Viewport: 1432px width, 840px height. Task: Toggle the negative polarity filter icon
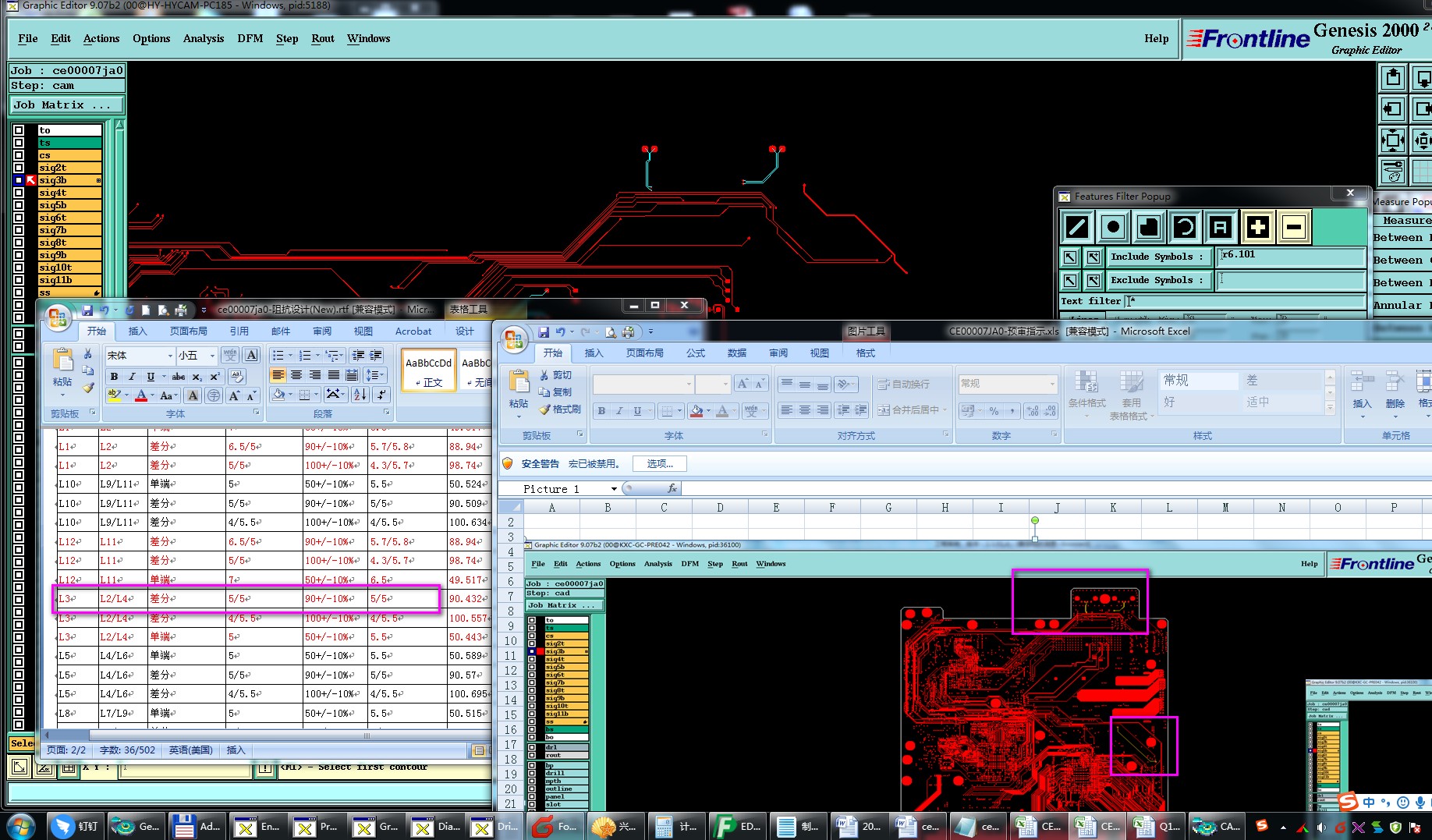(1293, 227)
